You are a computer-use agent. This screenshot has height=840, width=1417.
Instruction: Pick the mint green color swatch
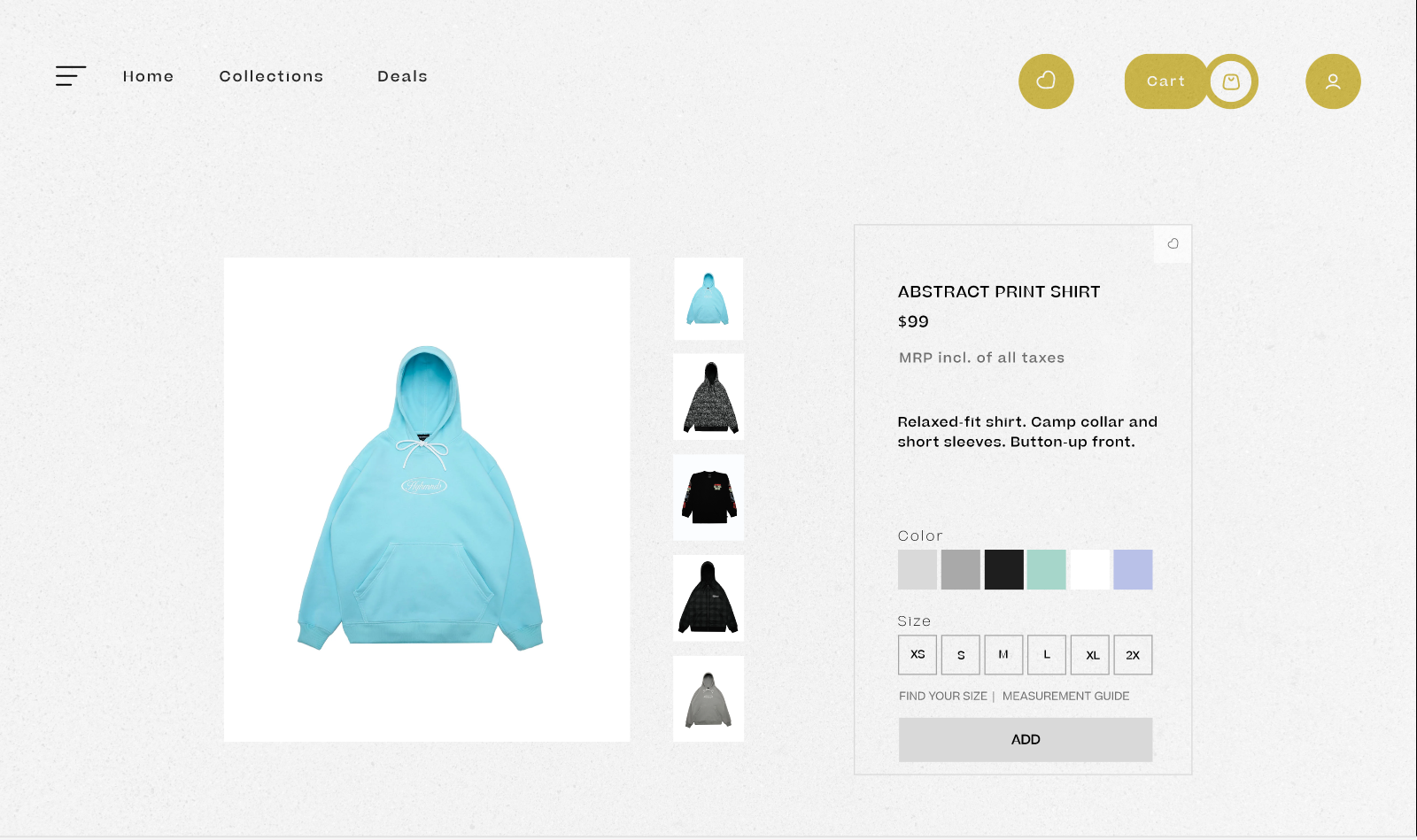(x=1047, y=569)
